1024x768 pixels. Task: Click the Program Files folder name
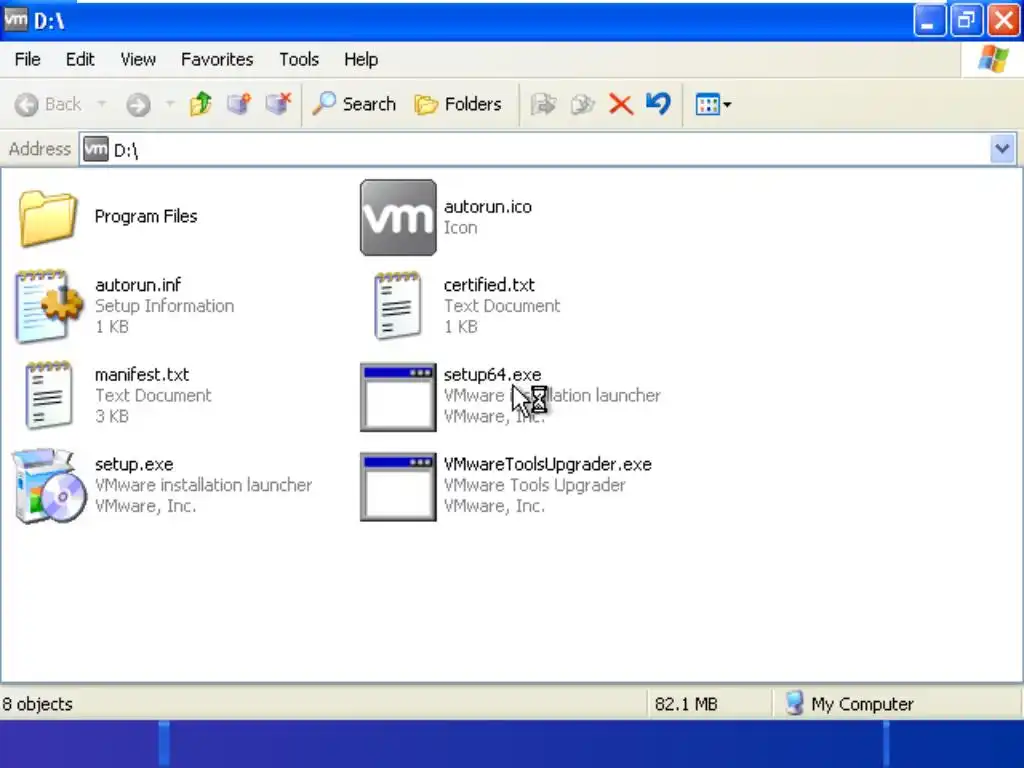[x=146, y=216]
